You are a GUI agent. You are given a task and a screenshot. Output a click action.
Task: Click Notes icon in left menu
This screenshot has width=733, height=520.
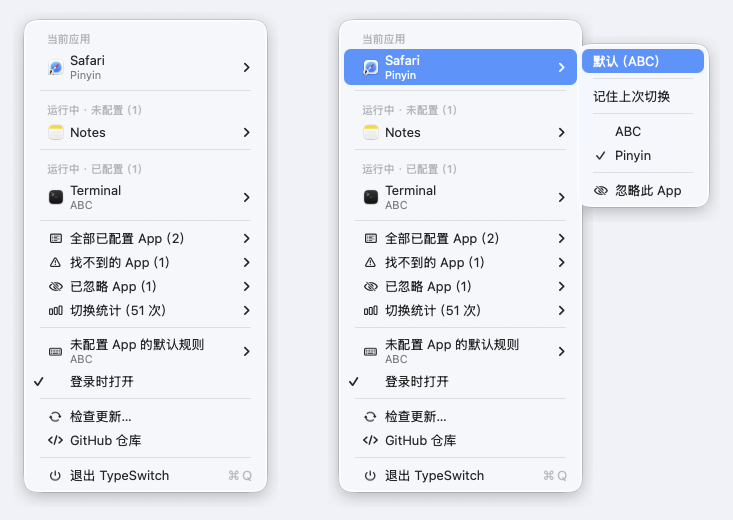coord(56,132)
